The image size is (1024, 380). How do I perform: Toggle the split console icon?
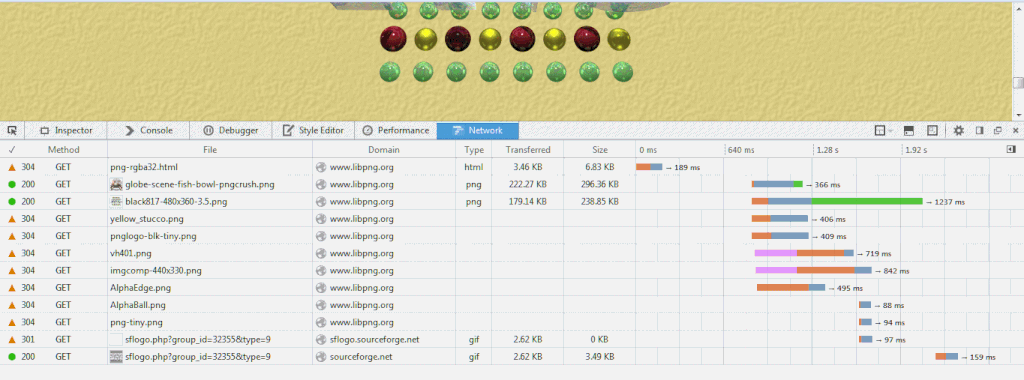[908, 131]
